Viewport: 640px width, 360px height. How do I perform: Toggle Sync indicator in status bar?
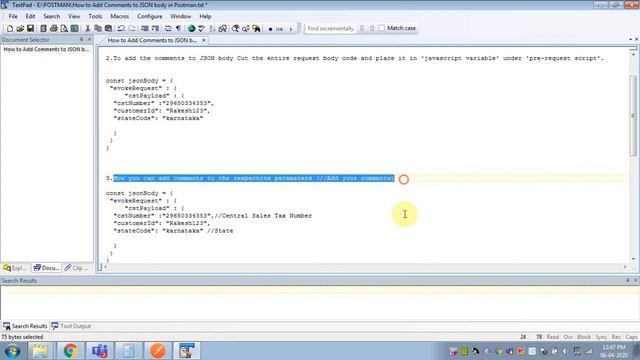click(601, 337)
